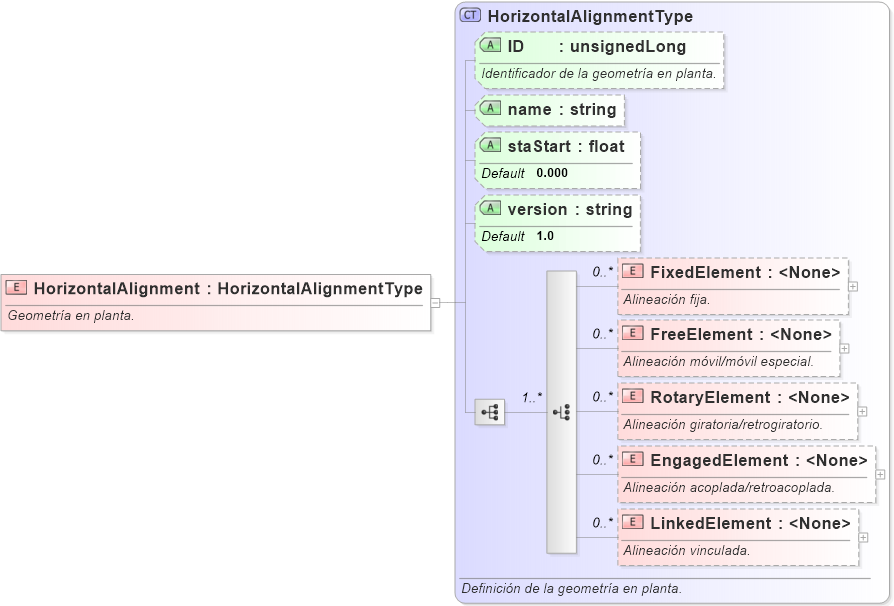Click the element icon of EngagedElement
The height and width of the screenshot is (606, 894).
[x=633, y=459]
